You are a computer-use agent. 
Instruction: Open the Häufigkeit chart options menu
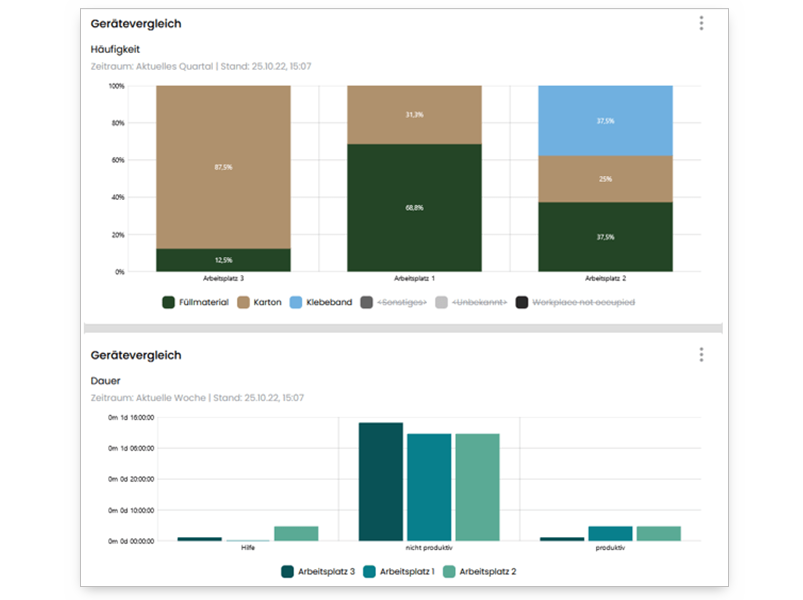701,23
